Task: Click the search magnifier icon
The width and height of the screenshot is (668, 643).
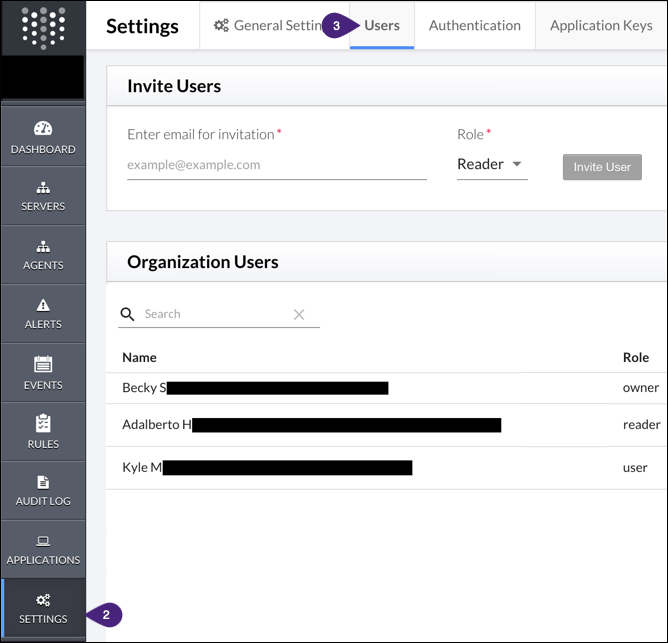Action: 127,314
